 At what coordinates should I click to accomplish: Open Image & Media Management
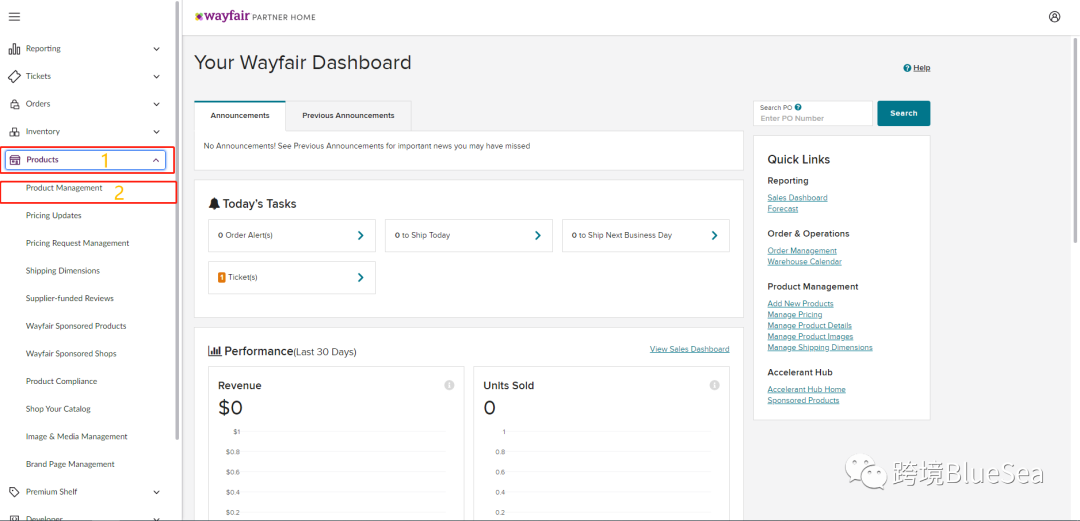pos(76,436)
